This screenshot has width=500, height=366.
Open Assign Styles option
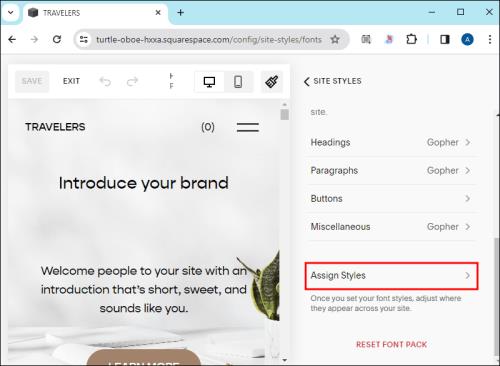coord(391,276)
